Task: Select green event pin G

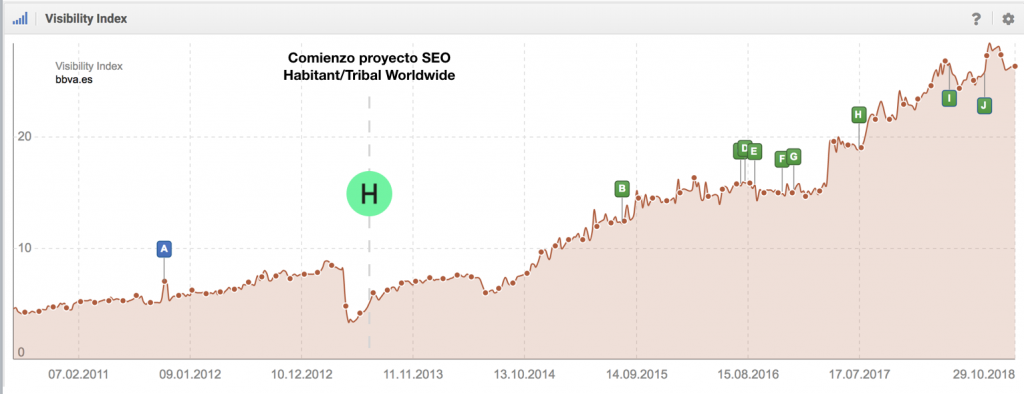Action: (x=793, y=156)
